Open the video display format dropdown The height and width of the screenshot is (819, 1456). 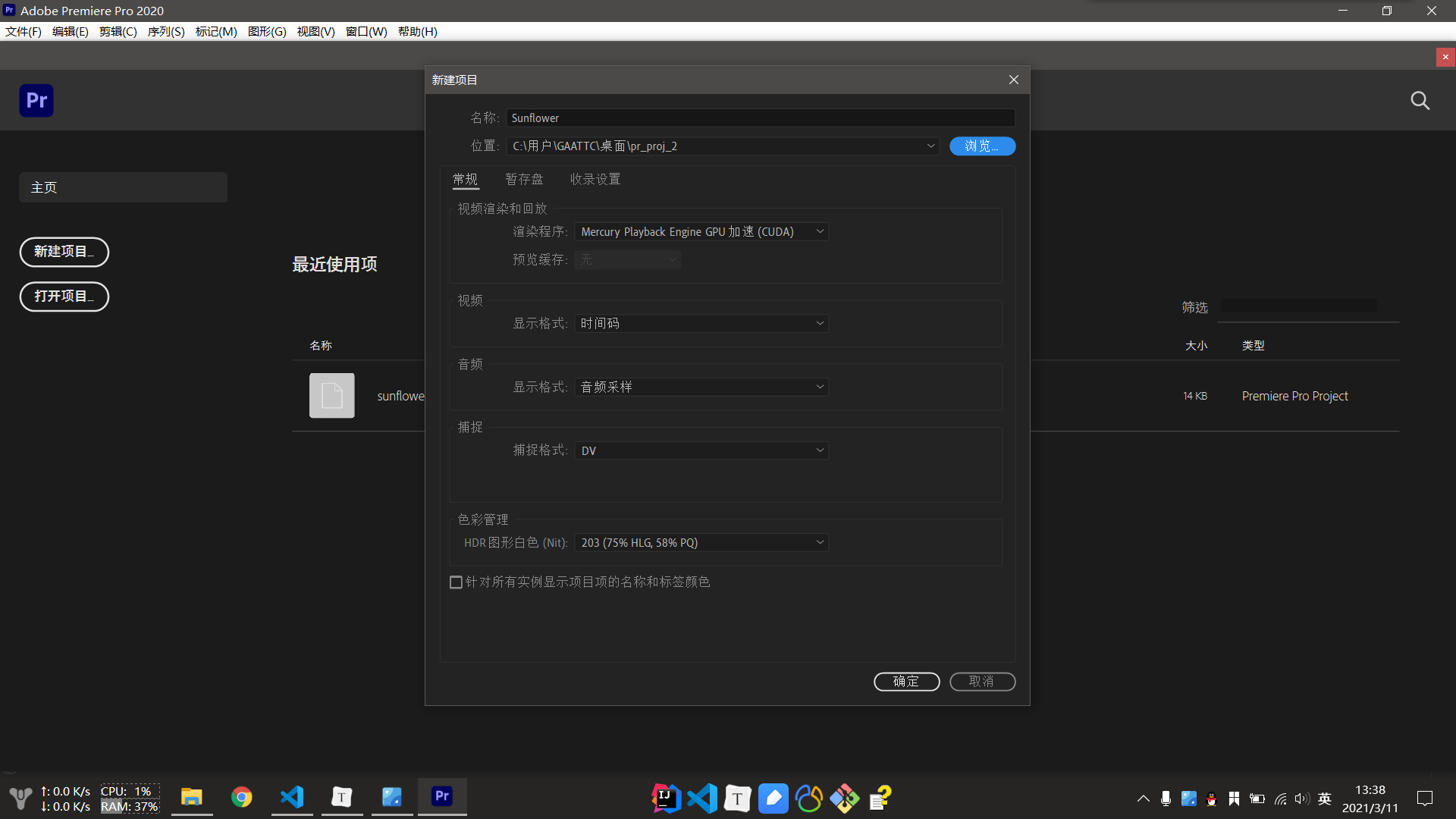(x=701, y=323)
